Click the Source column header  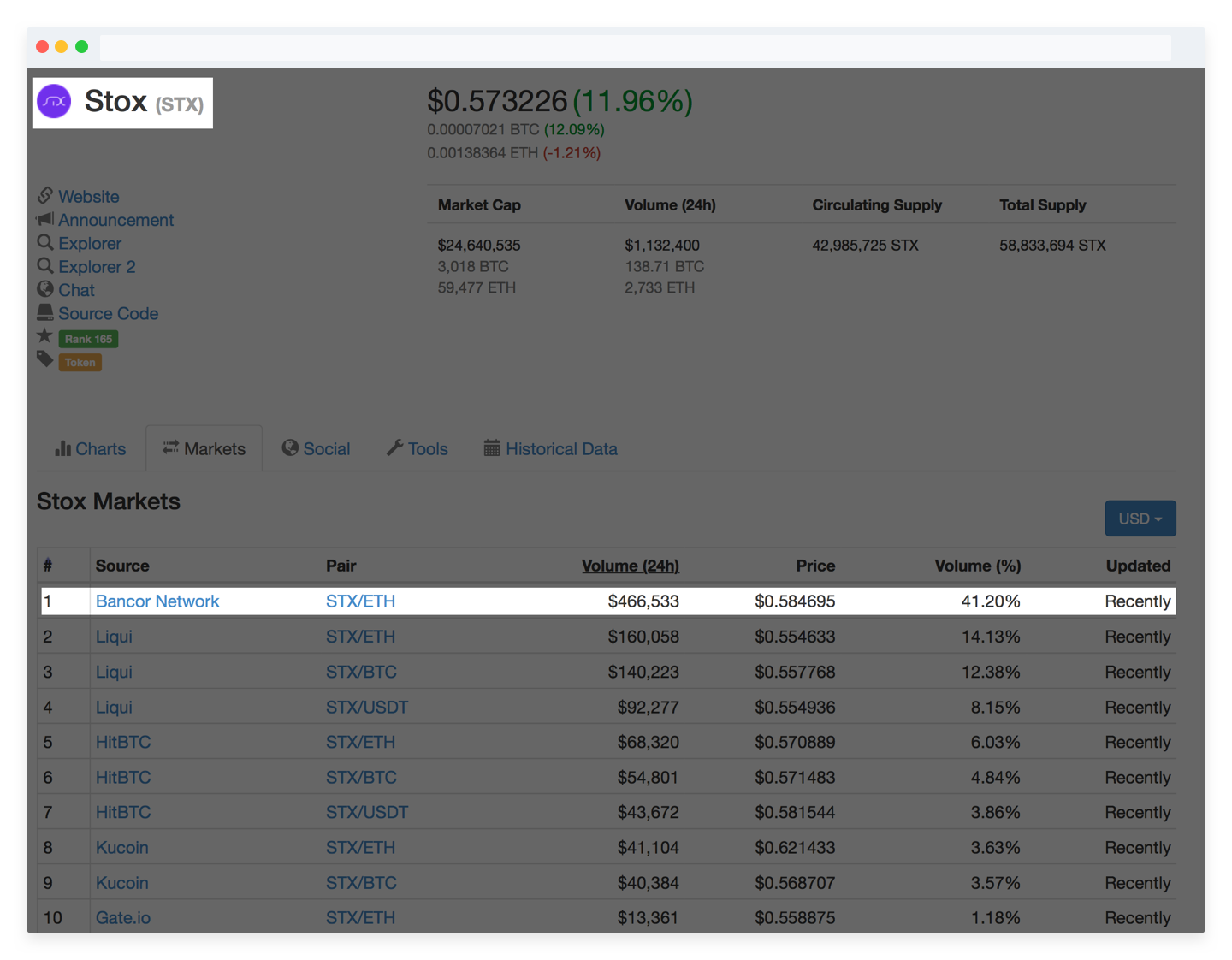(122, 566)
